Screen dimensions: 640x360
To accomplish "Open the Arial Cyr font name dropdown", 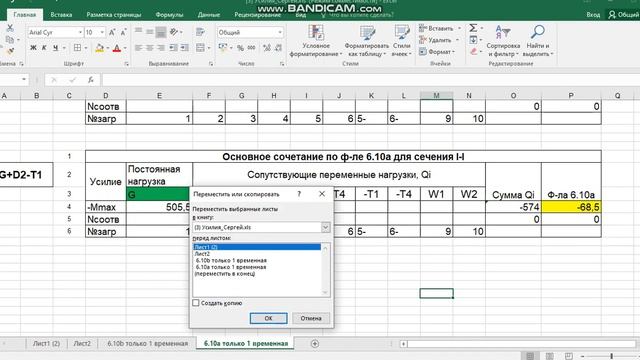I will (80, 32).
